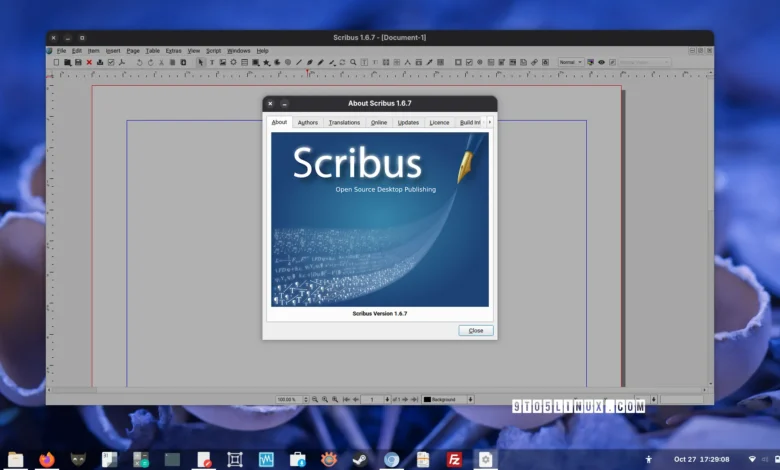Open FileZilla from the dock
This screenshot has width=780, height=470.
click(x=454, y=459)
